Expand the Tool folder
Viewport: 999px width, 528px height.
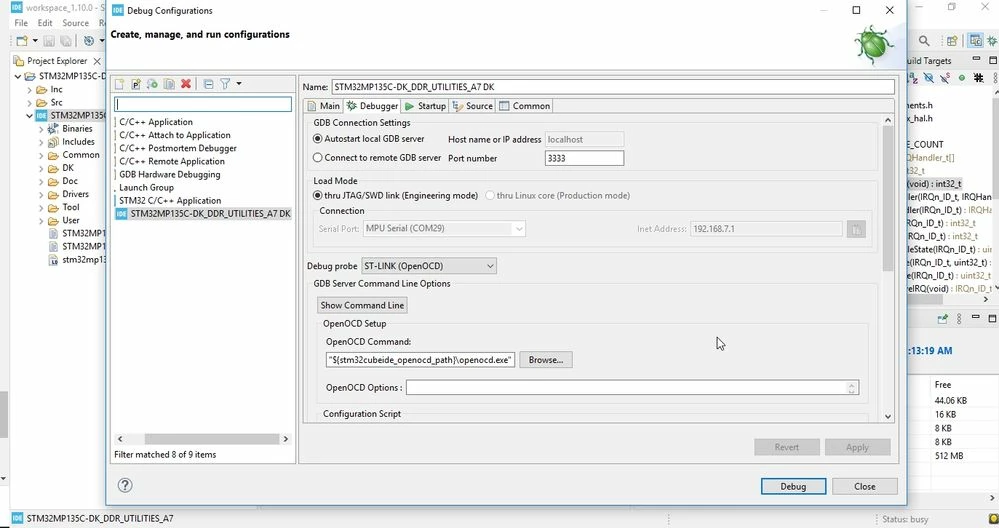41,207
